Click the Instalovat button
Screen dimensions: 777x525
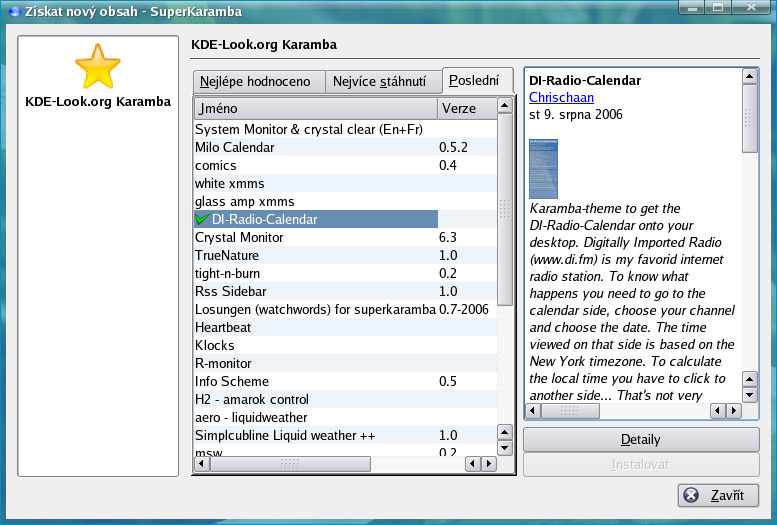pos(641,465)
